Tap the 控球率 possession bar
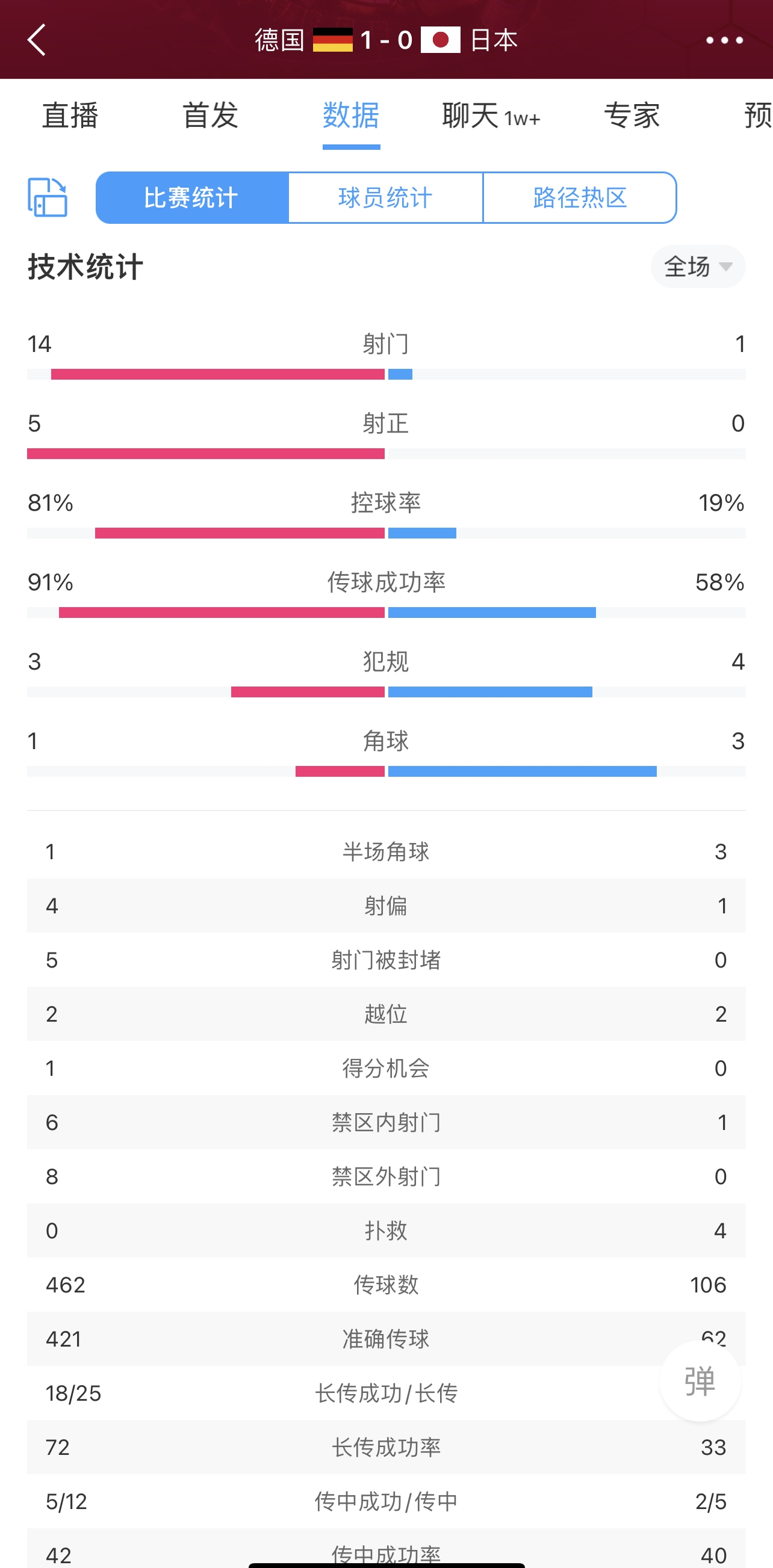Image resolution: width=773 pixels, height=1568 pixels. (386, 533)
